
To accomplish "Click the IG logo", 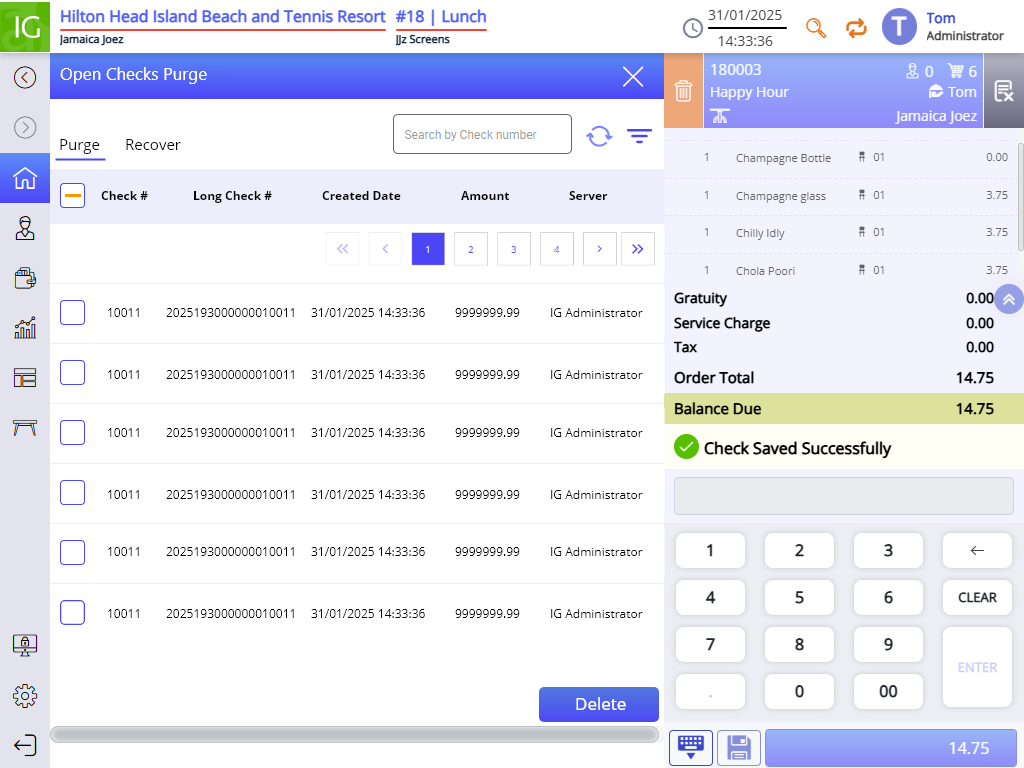I will click(x=25, y=27).
